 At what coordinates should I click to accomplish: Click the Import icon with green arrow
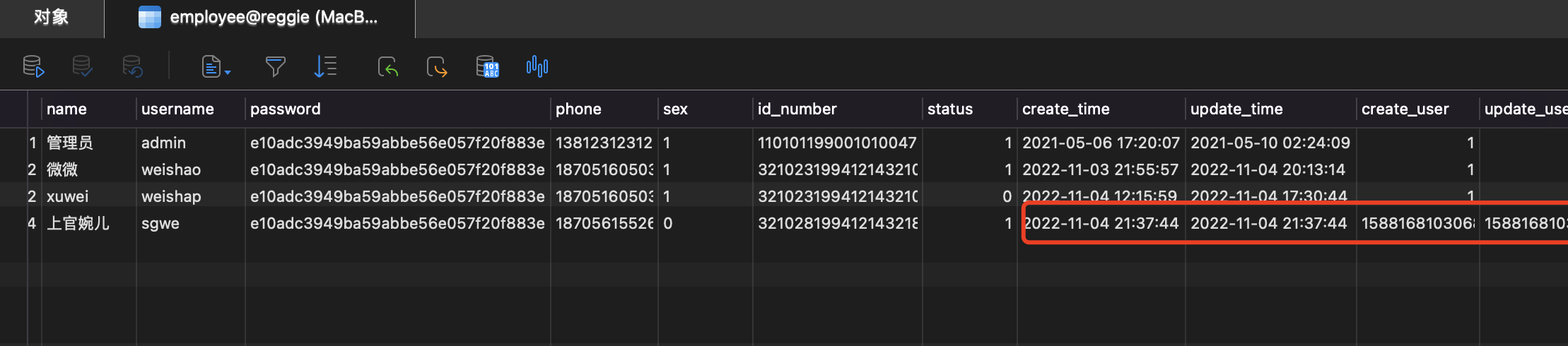(387, 66)
